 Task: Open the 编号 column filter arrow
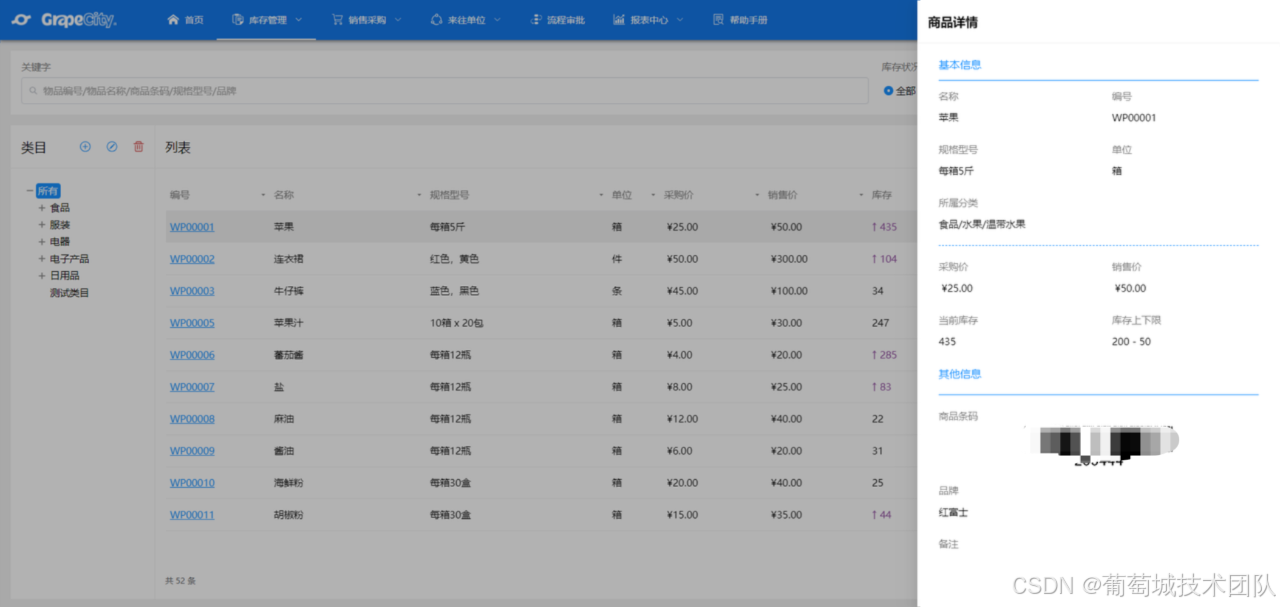[263, 195]
